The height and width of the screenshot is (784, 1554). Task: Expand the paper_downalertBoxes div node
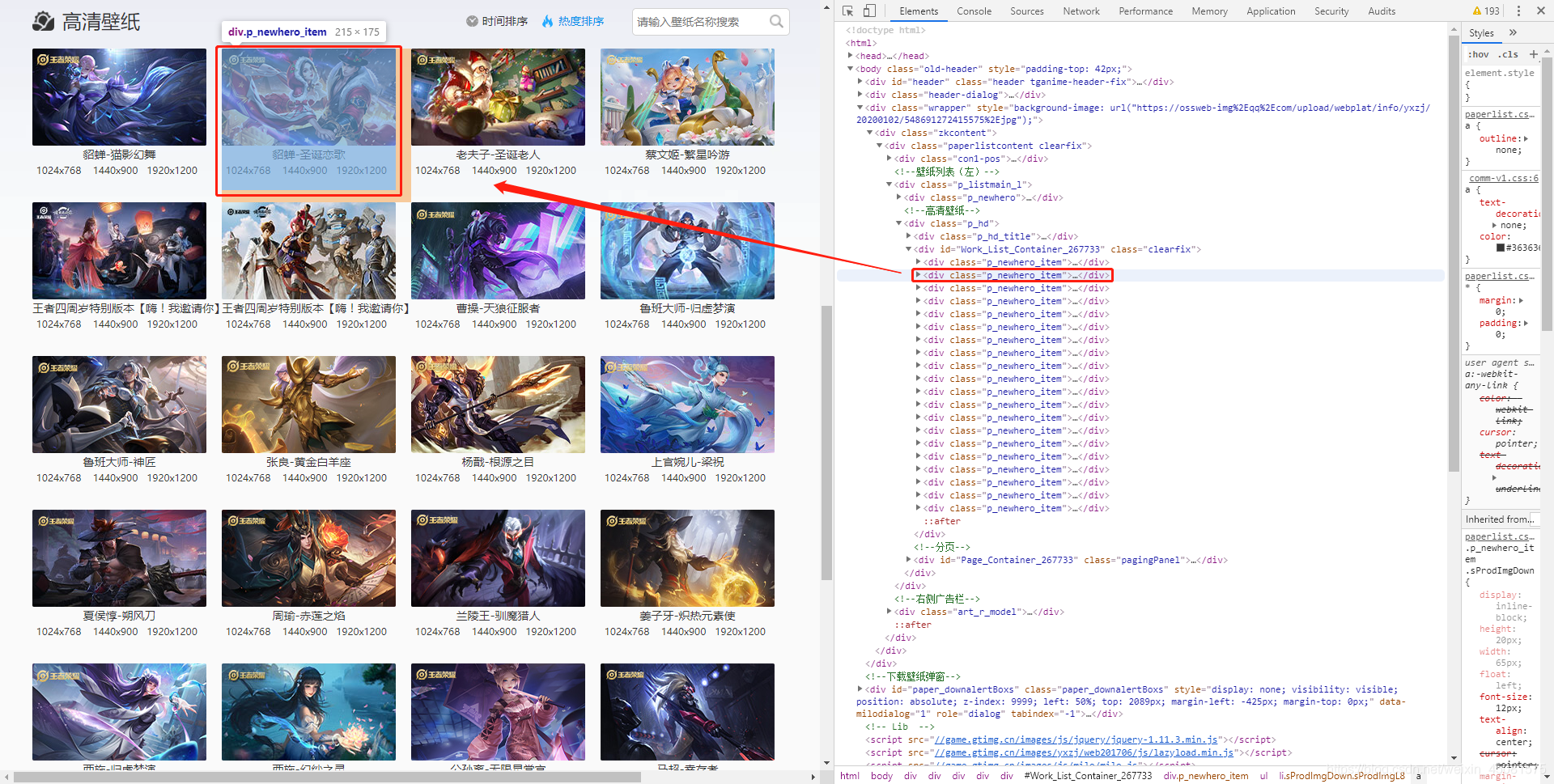tap(860, 689)
